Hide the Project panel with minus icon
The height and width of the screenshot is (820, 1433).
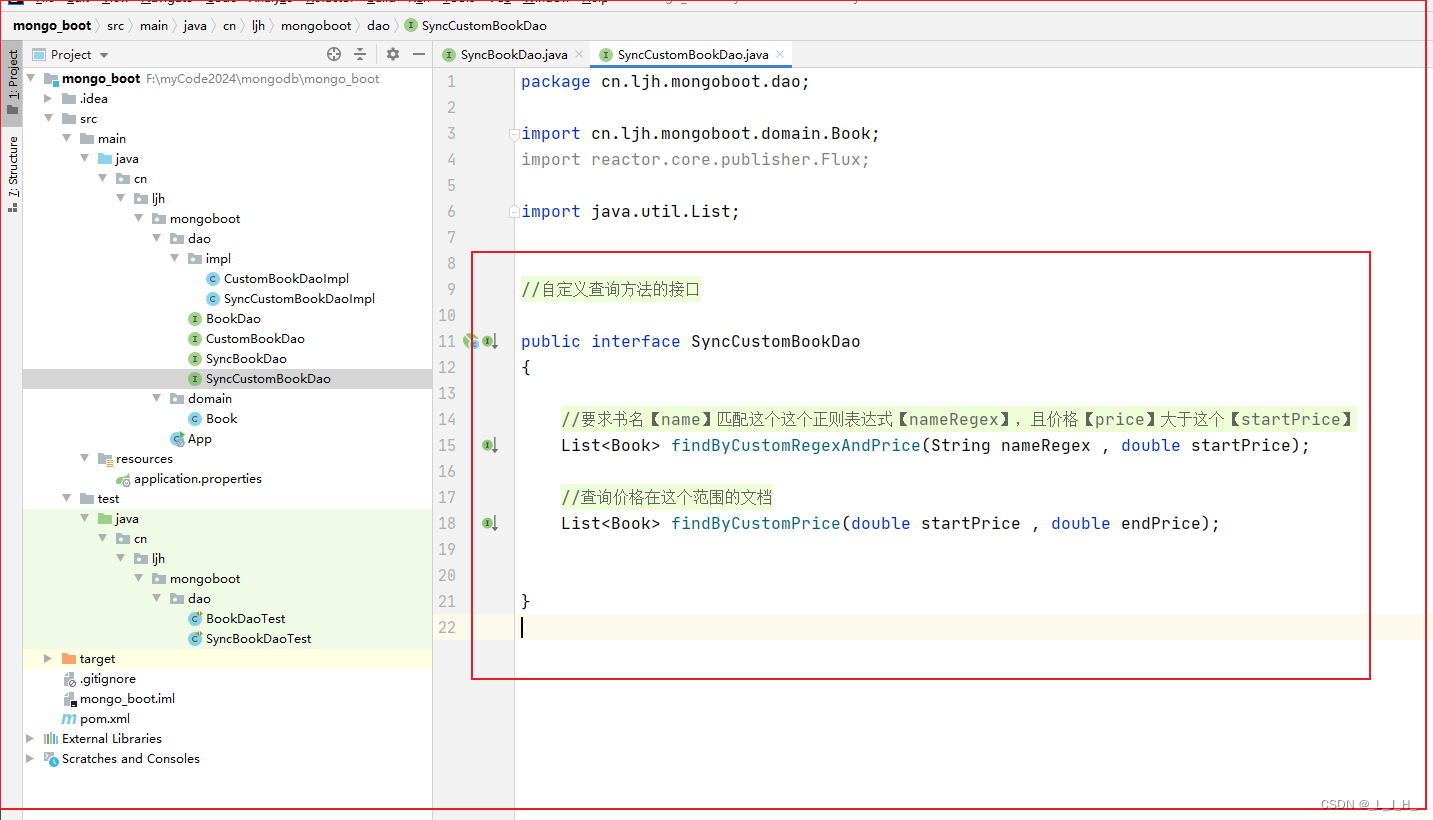(420, 54)
